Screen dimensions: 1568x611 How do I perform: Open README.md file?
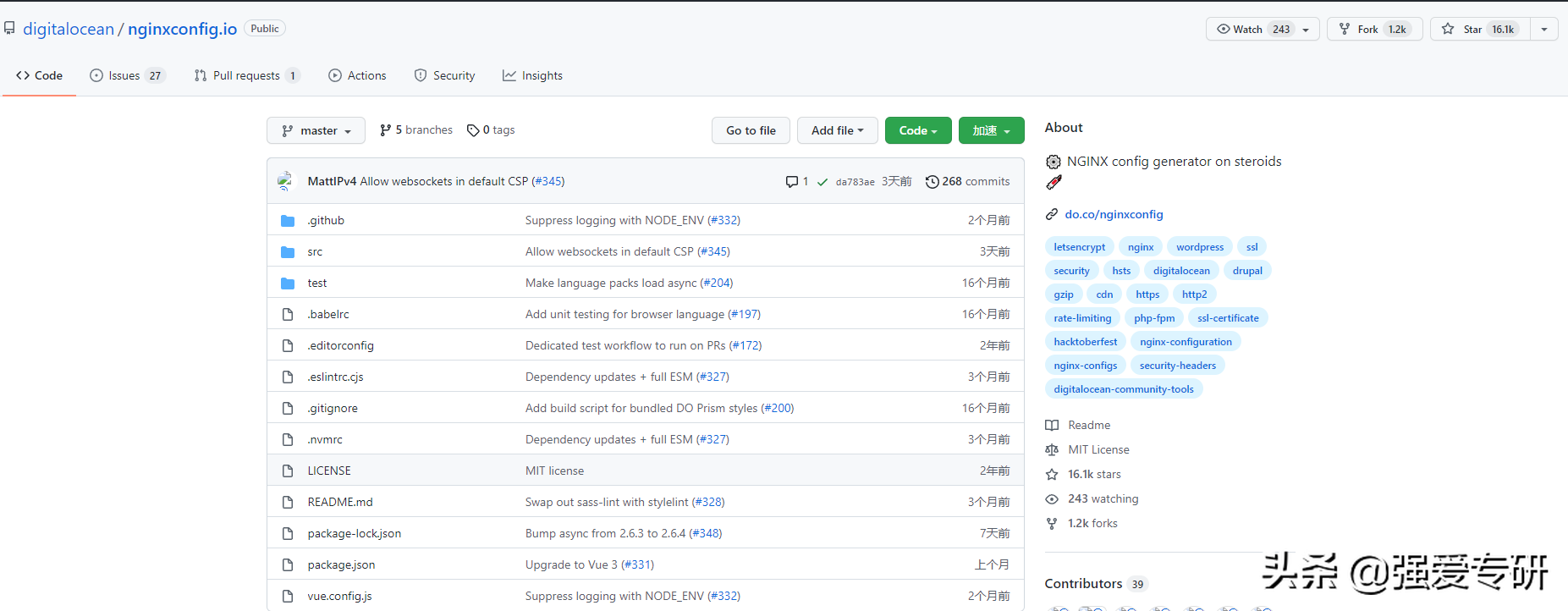coord(340,503)
